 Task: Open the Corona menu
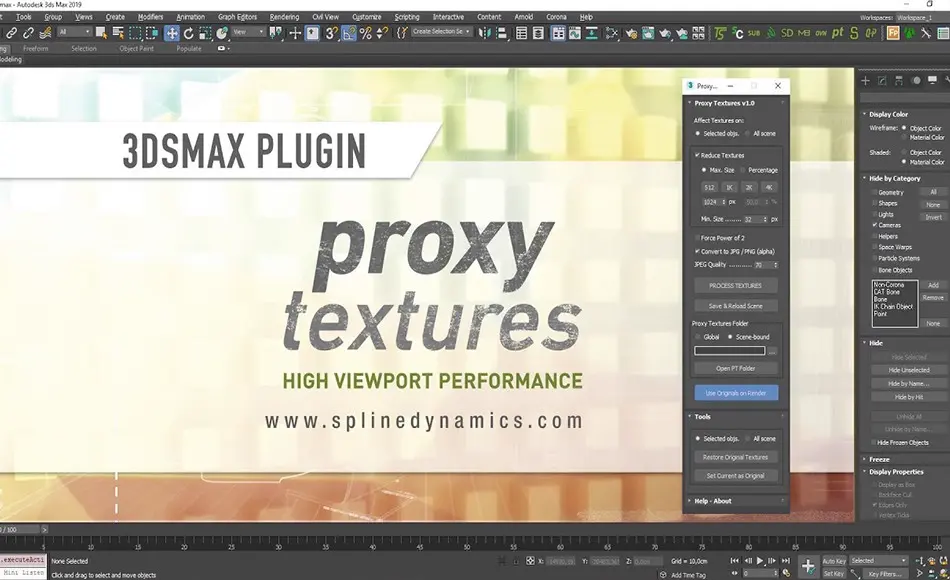point(557,16)
